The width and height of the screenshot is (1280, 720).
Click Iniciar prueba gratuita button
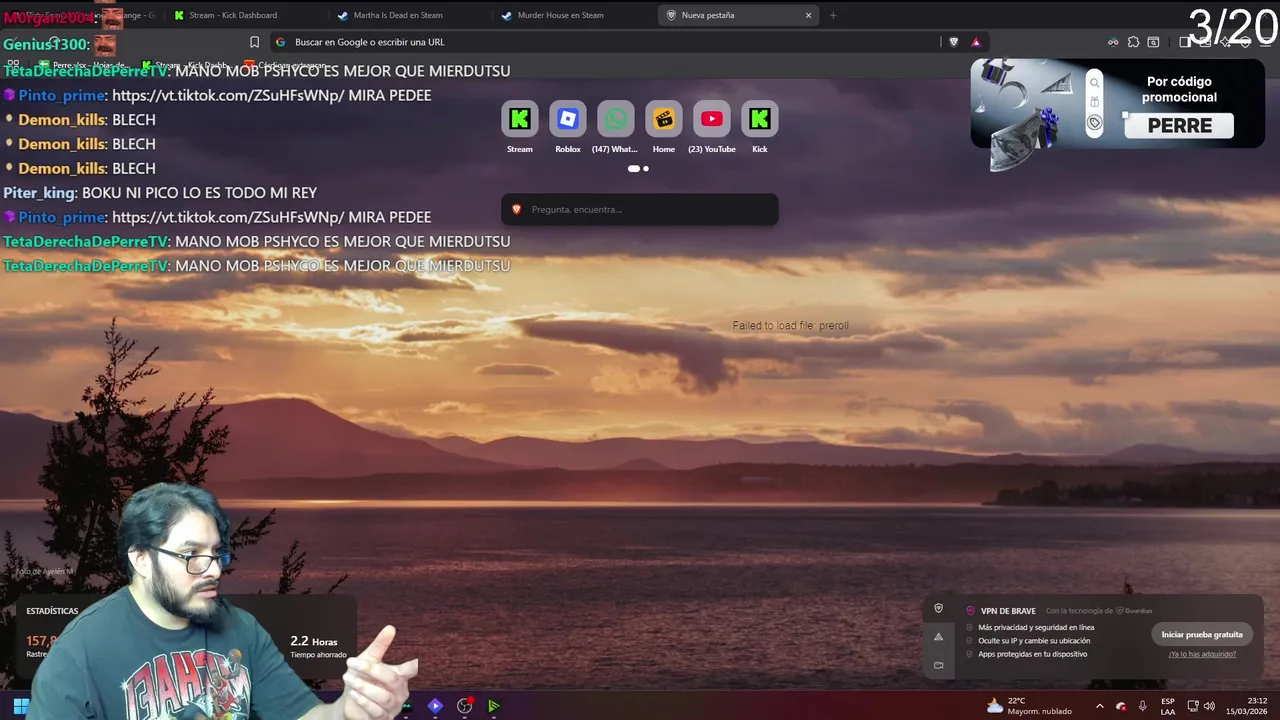1202,634
